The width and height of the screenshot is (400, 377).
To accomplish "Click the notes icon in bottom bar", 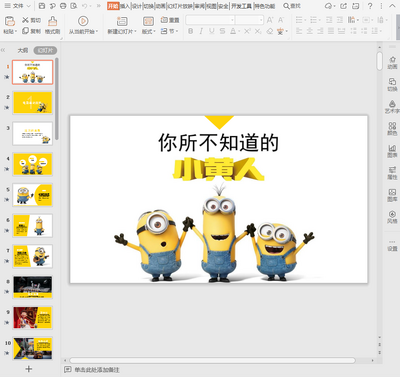I will [x=67, y=369].
